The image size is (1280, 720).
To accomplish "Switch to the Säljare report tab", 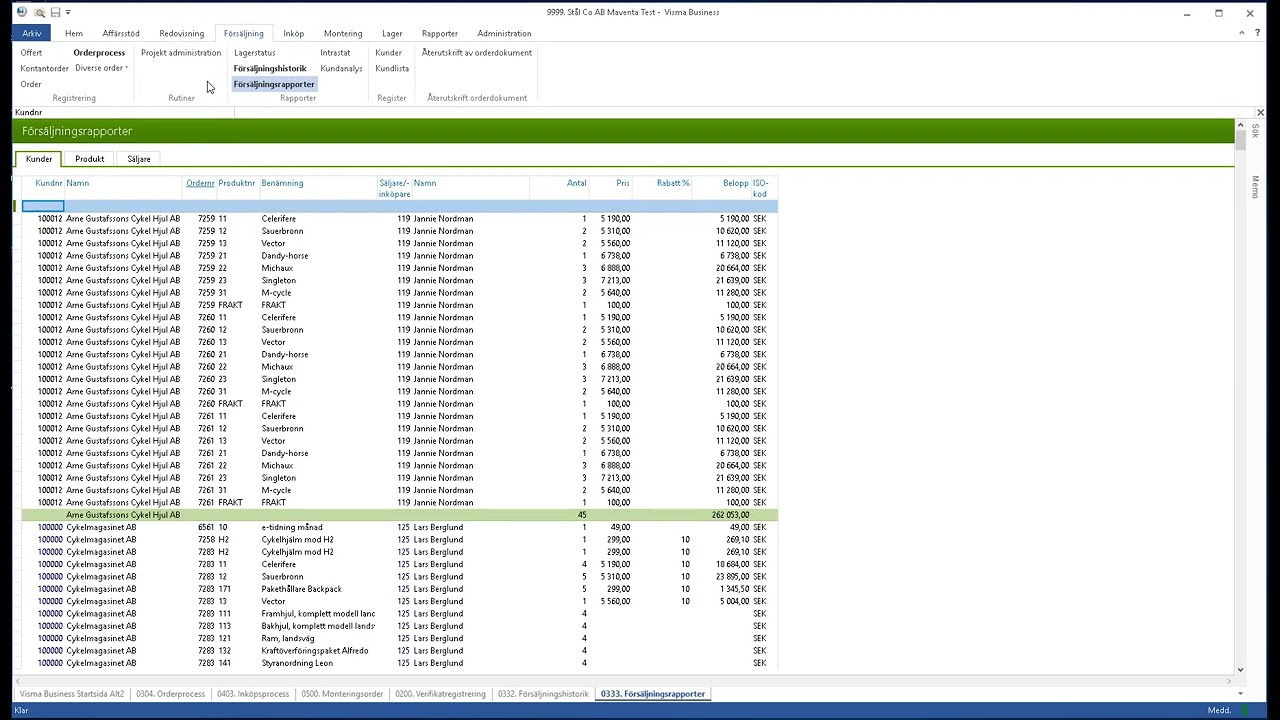I will [139, 159].
